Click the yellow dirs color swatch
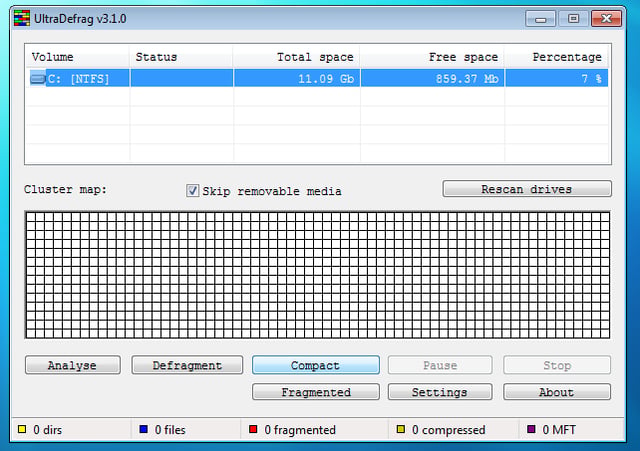Screen dimensions: 640x451 tap(22, 429)
